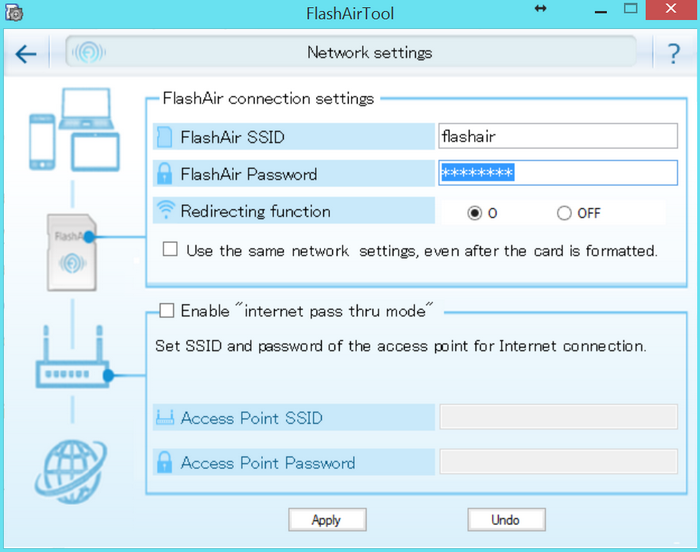Click the Redirecting function label

255,211
